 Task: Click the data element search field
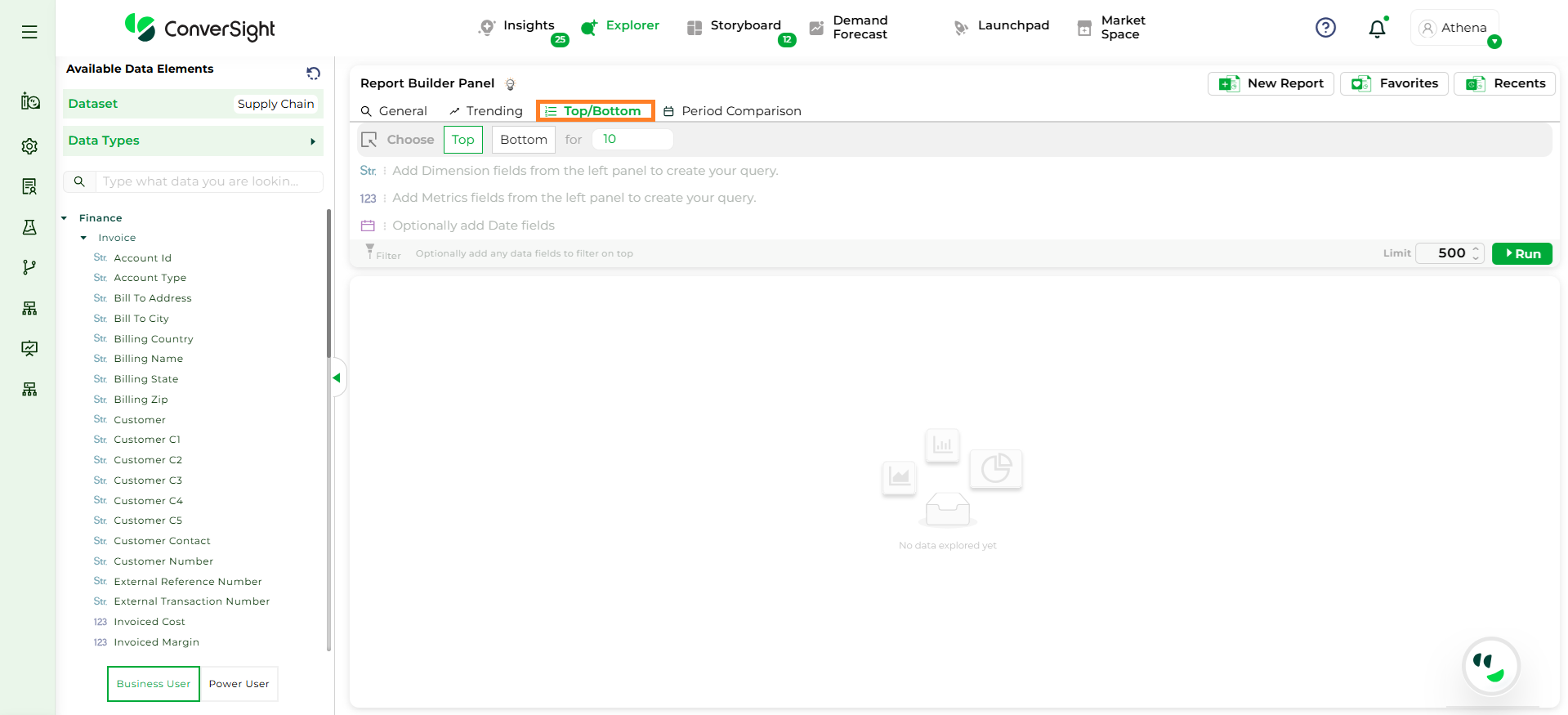click(208, 181)
